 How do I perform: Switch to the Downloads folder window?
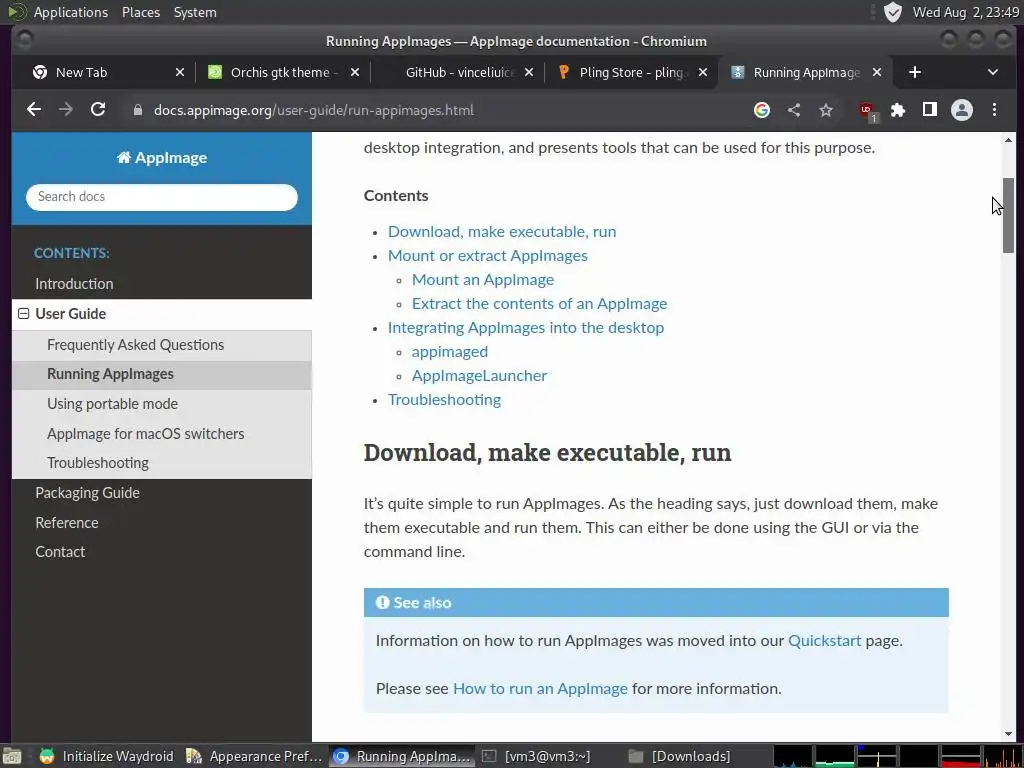tap(679, 756)
